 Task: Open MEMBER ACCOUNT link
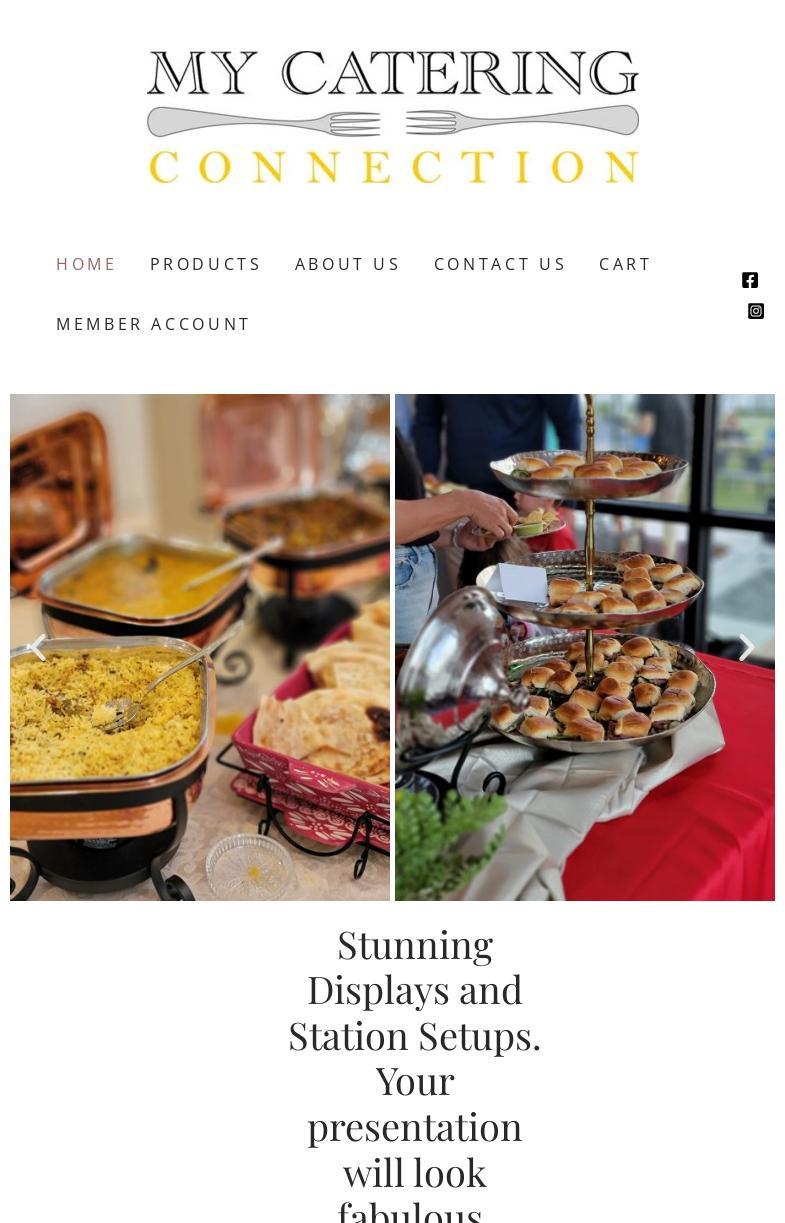[153, 324]
